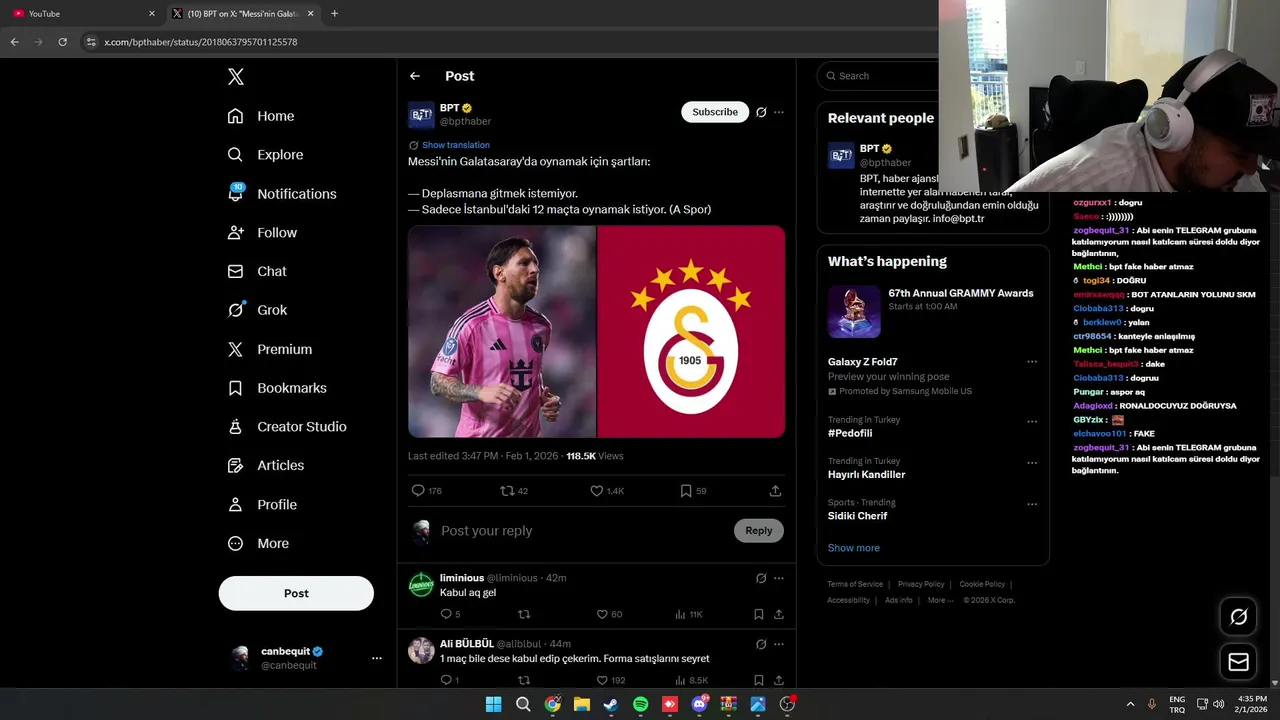Click the Profile icon in the sidebar
Screen dimensions: 1280x720
click(x=235, y=505)
